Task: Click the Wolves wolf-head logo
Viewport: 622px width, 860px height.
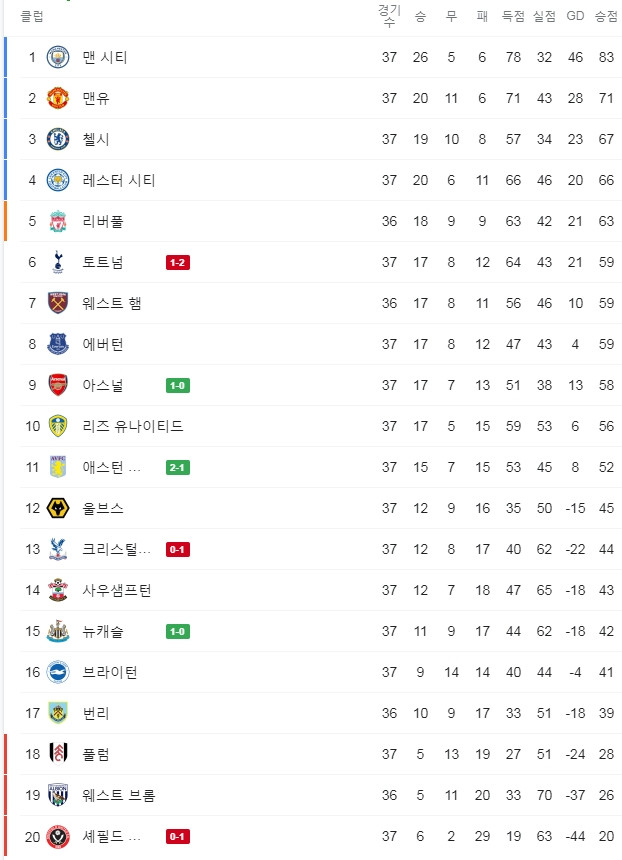Action: point(58,508)
